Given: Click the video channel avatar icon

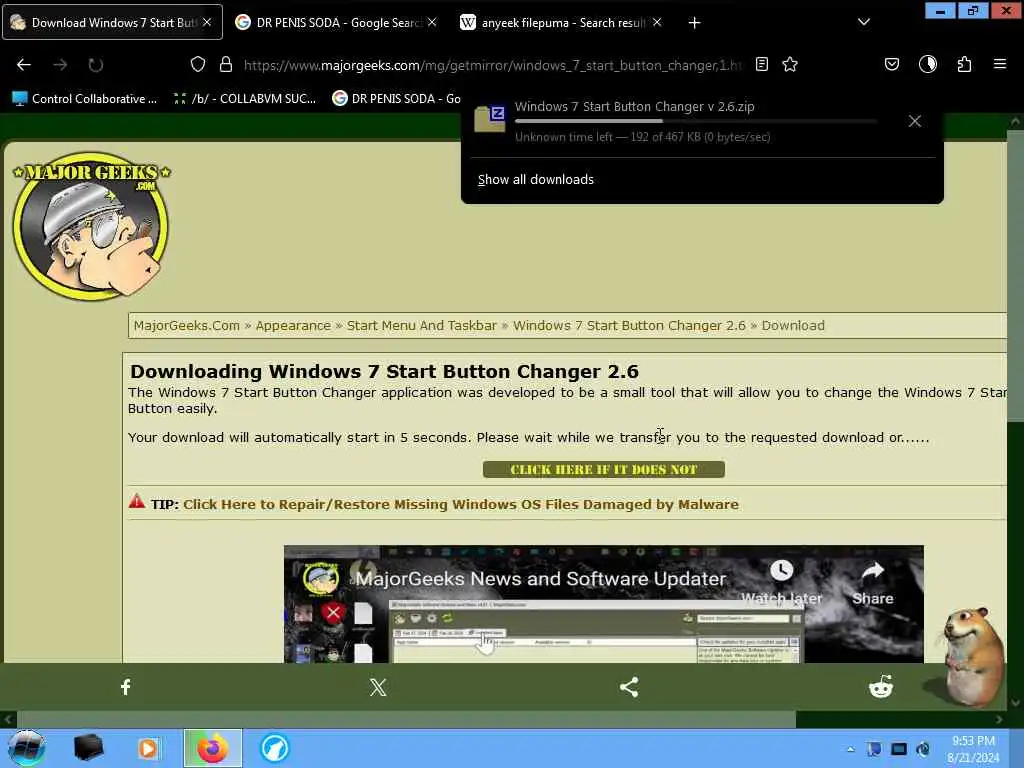Looking at the screenshot, I should pos(321,577).
